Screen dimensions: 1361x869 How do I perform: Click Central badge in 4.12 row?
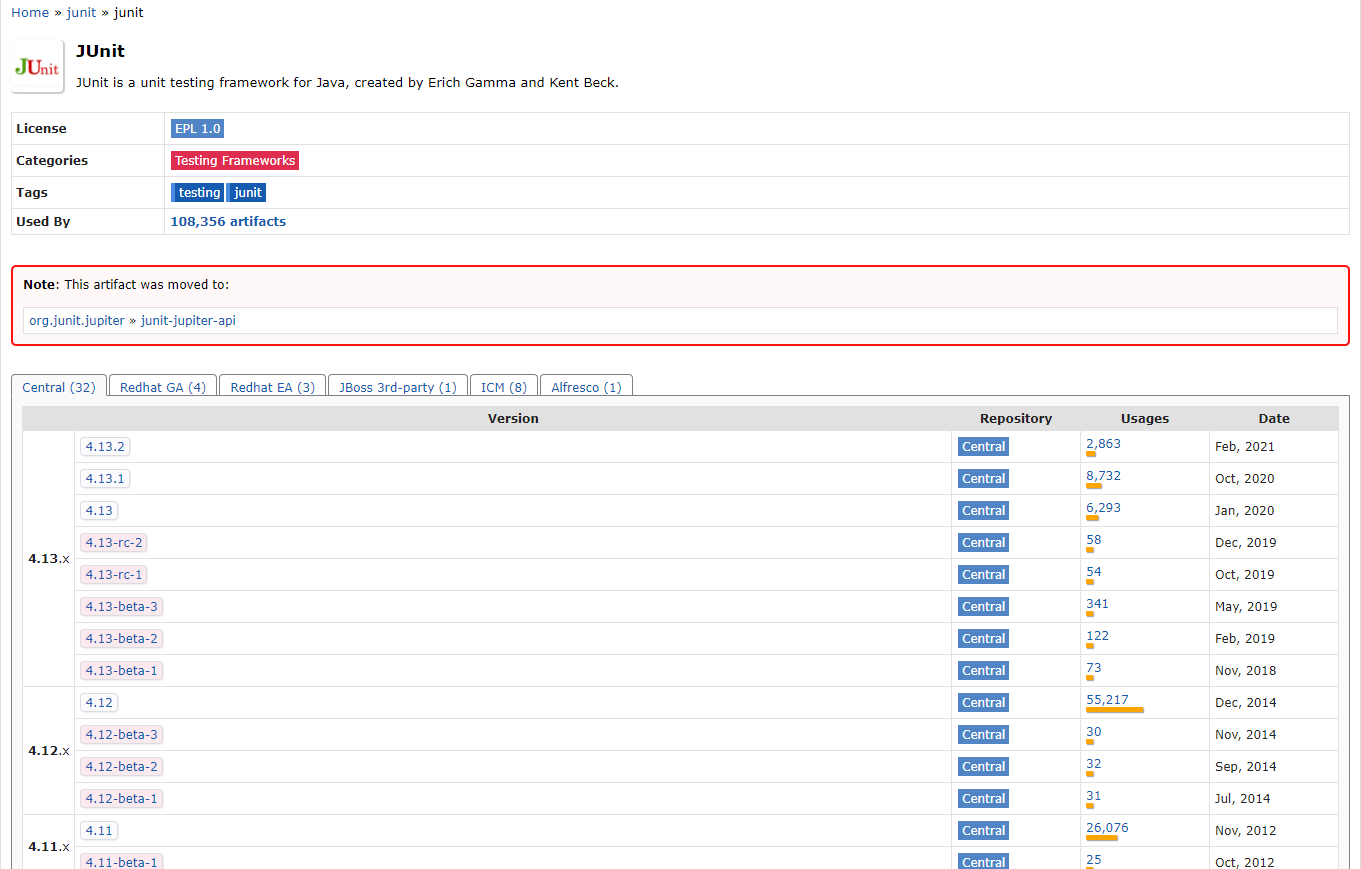click(983, 703)
